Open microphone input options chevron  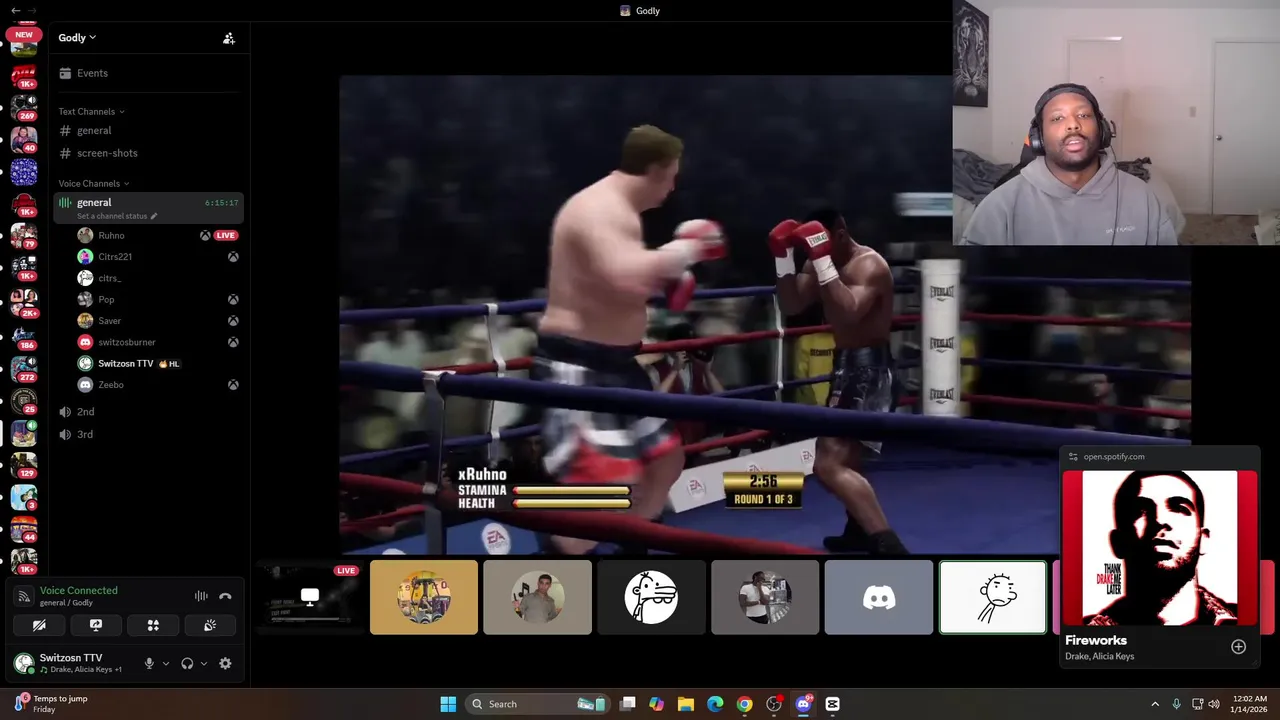pyautogui.click(x=165, y=663)
